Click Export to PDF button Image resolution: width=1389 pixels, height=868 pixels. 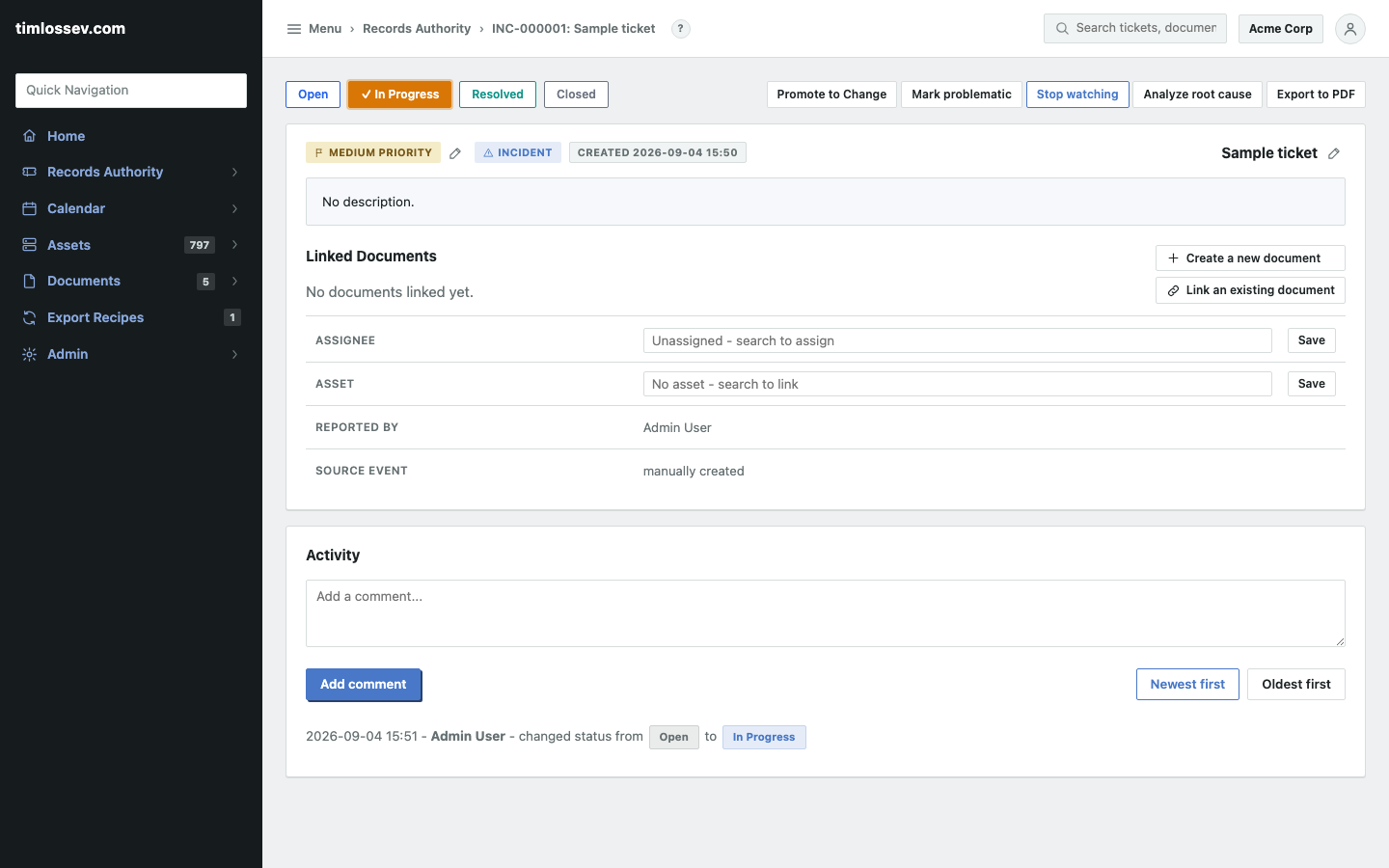click(x=1316, y=95)
